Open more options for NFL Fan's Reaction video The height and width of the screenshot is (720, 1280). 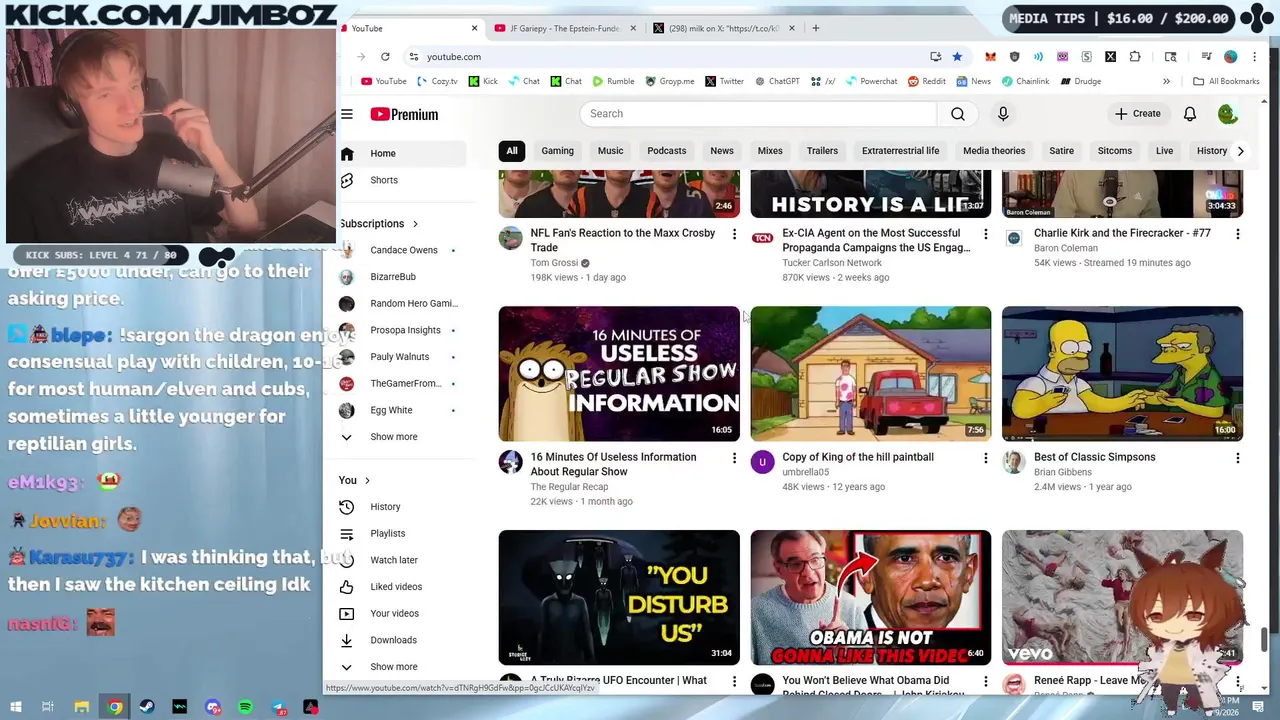[734, 234]
